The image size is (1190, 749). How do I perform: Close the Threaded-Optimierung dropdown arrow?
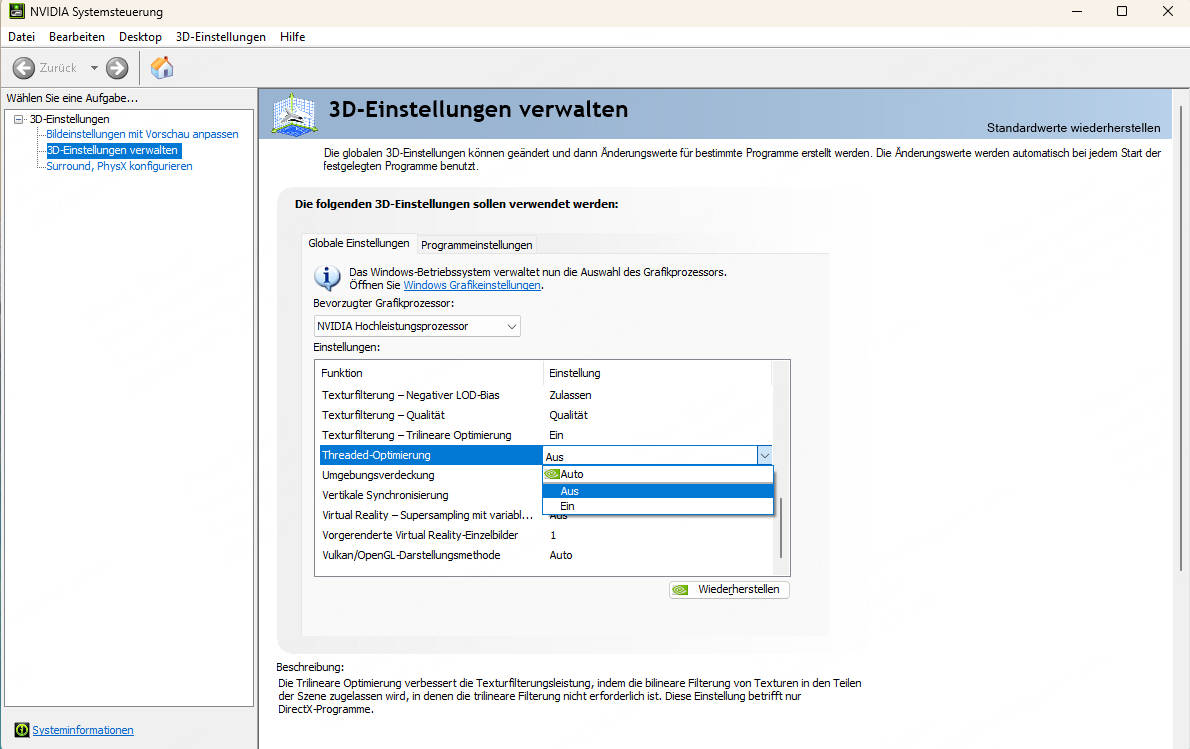(764, 455)
